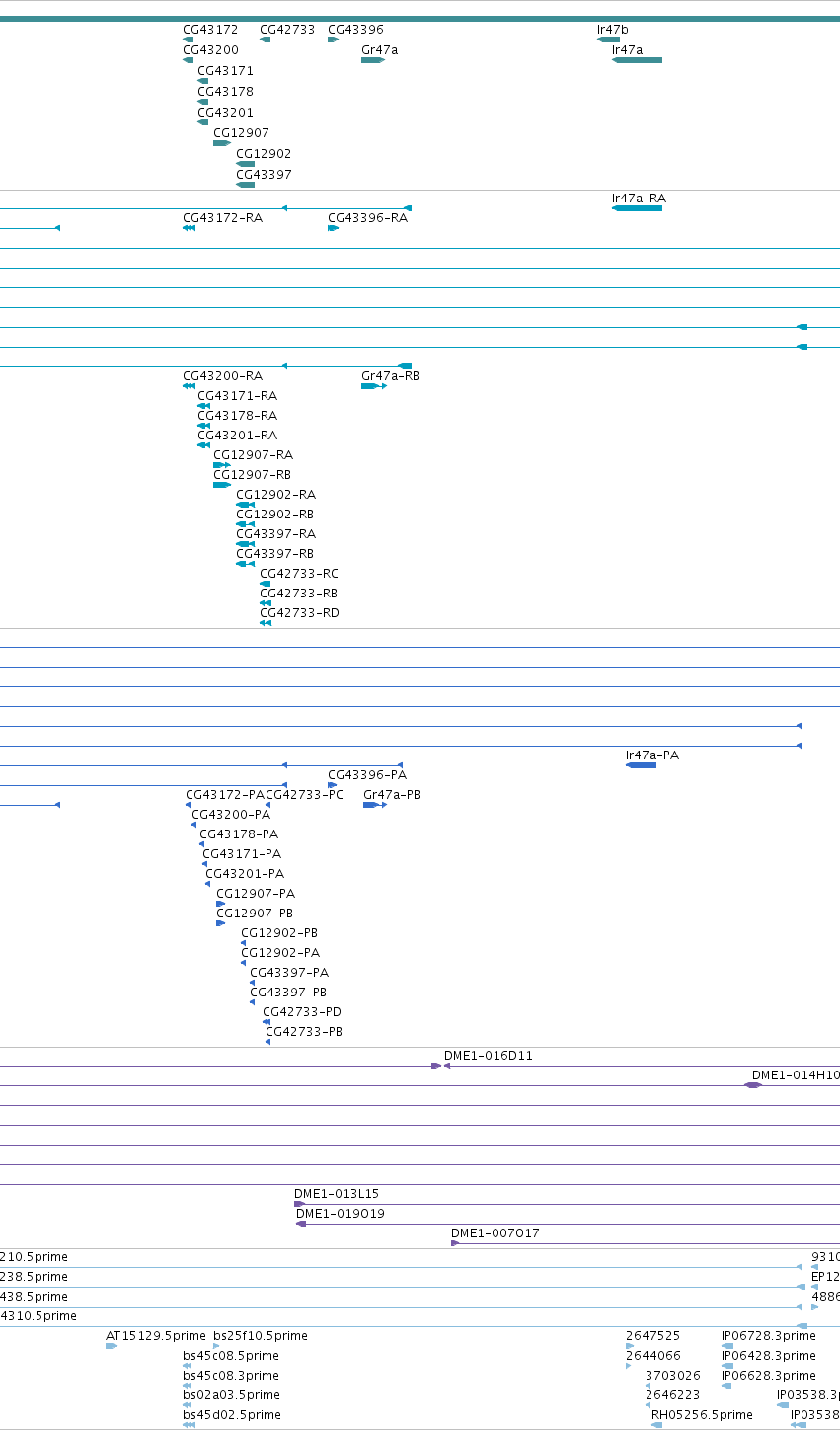Select the CG42733-PB protein label

click(x=304, y=1032)
